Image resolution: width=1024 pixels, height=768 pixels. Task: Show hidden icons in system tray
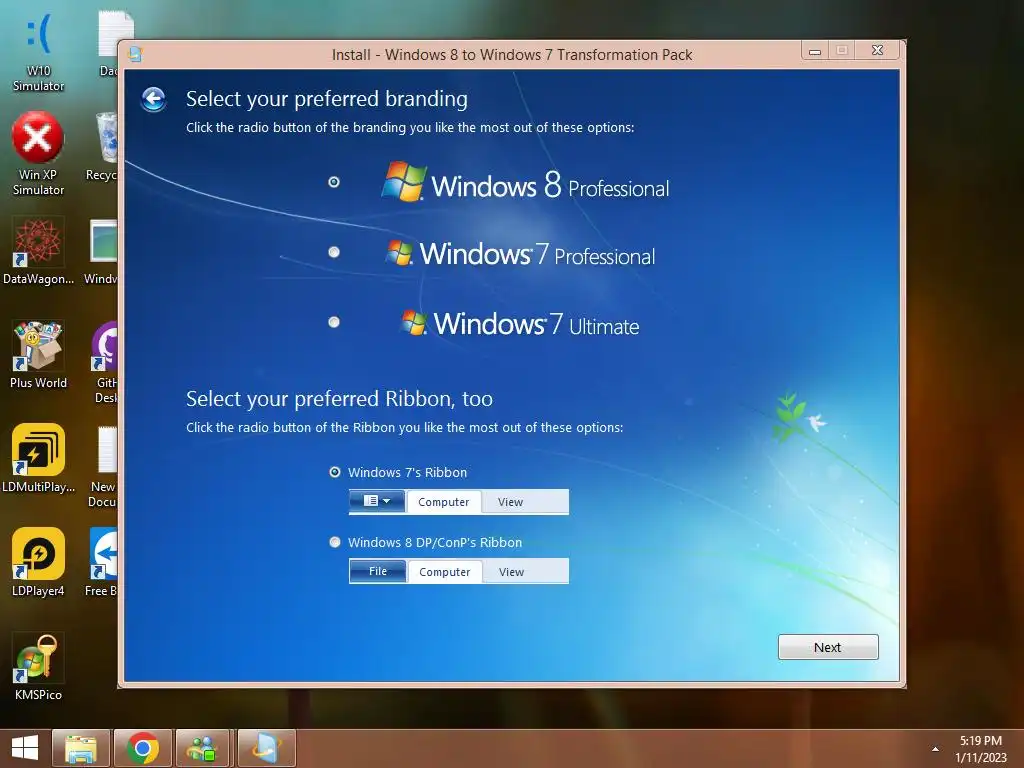click(935, 749)
